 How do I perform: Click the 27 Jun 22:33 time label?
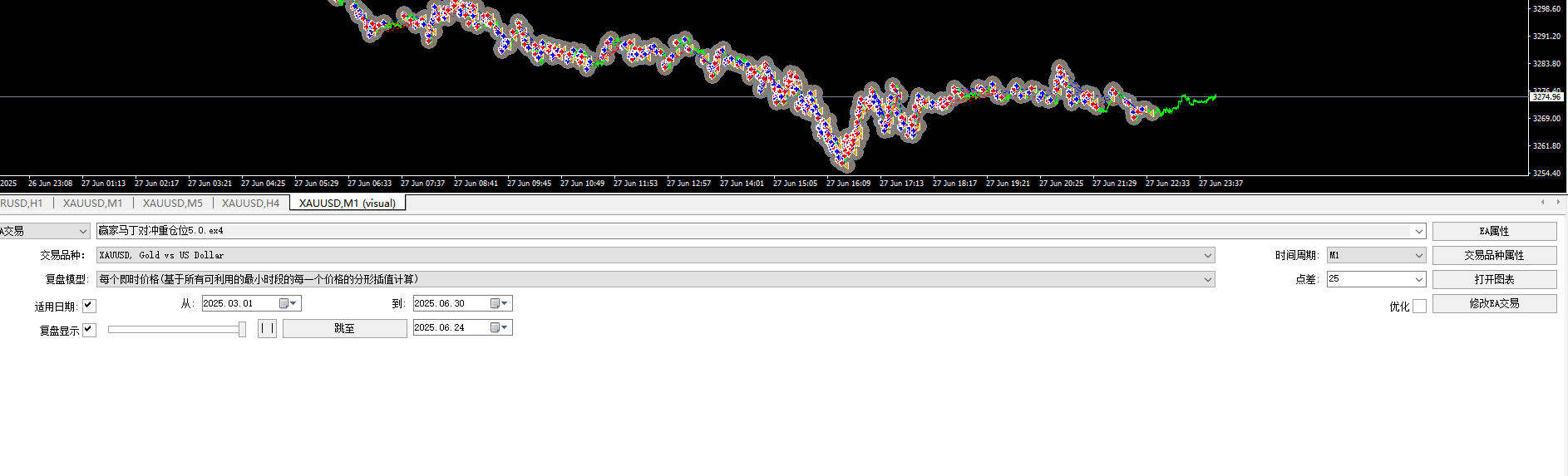[1167, 183]
